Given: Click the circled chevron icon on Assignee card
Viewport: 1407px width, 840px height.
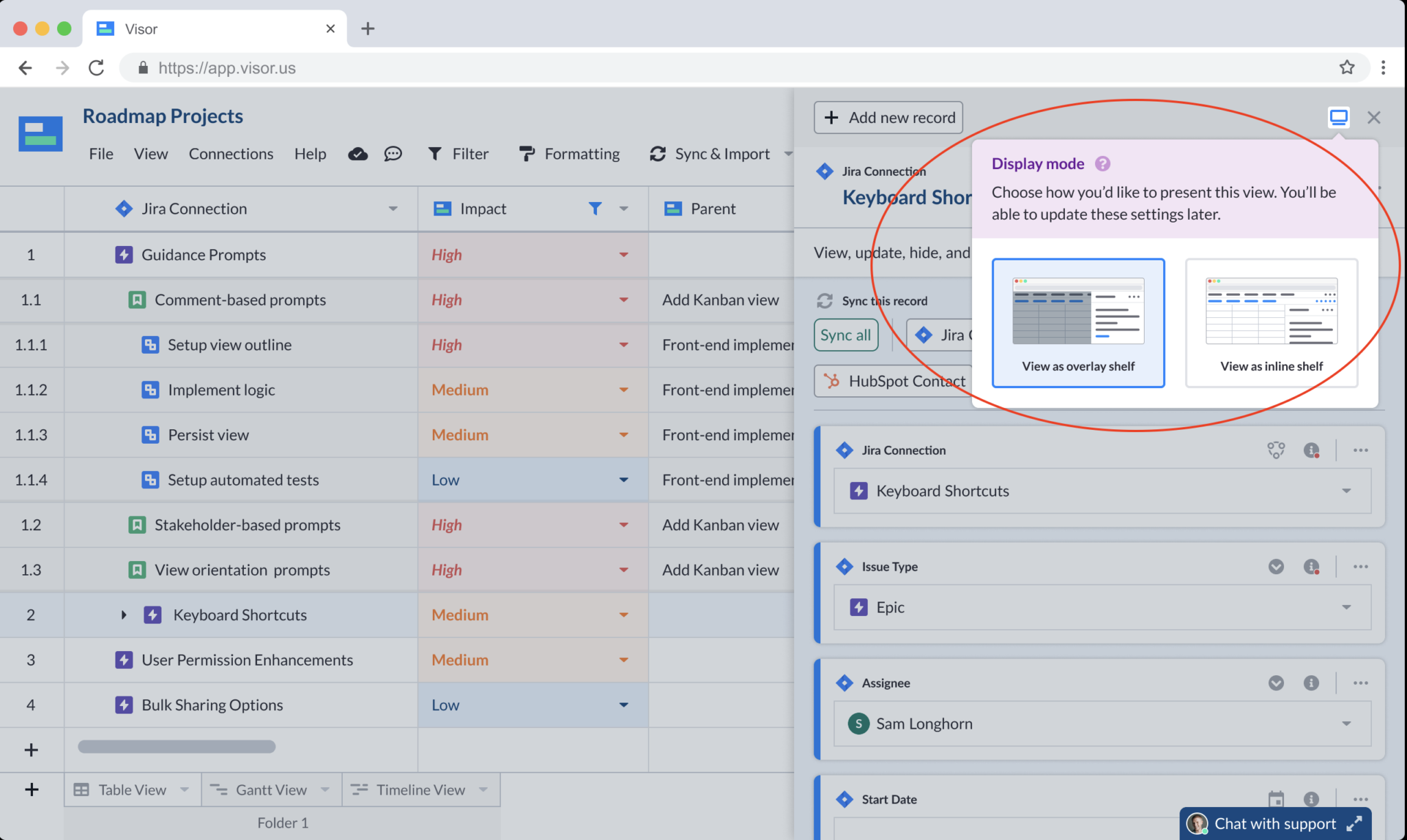Looking at the screenshot, I should 1276,683.
